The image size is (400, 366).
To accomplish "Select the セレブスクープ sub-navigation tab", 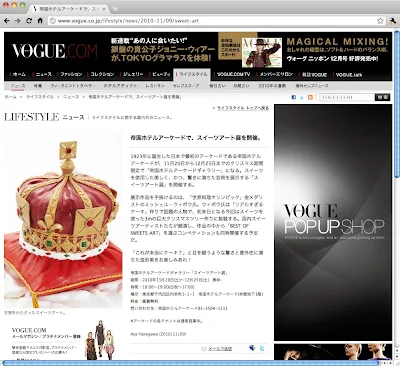I will pyautogui.click(x=186, y=86).
